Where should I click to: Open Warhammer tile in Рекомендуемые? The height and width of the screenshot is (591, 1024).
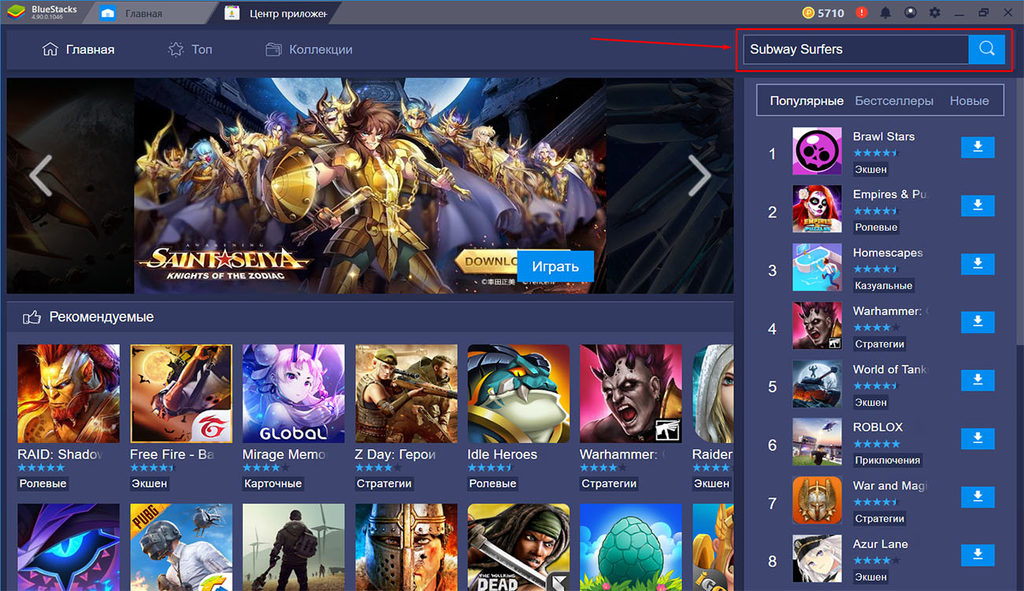click(x=631, y=394)
